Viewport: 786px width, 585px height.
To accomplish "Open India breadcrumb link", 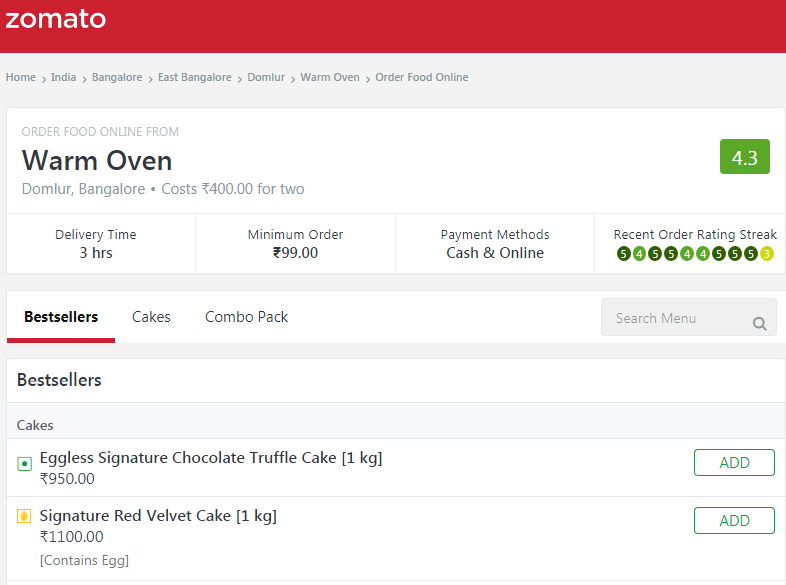I will (63, 77).
